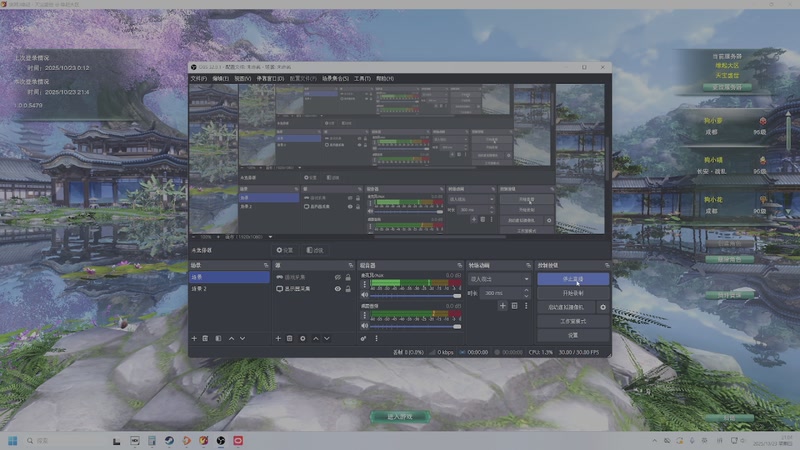Open Settings from the Controls panel
800x450 pixels.
(x=573, y=335)
